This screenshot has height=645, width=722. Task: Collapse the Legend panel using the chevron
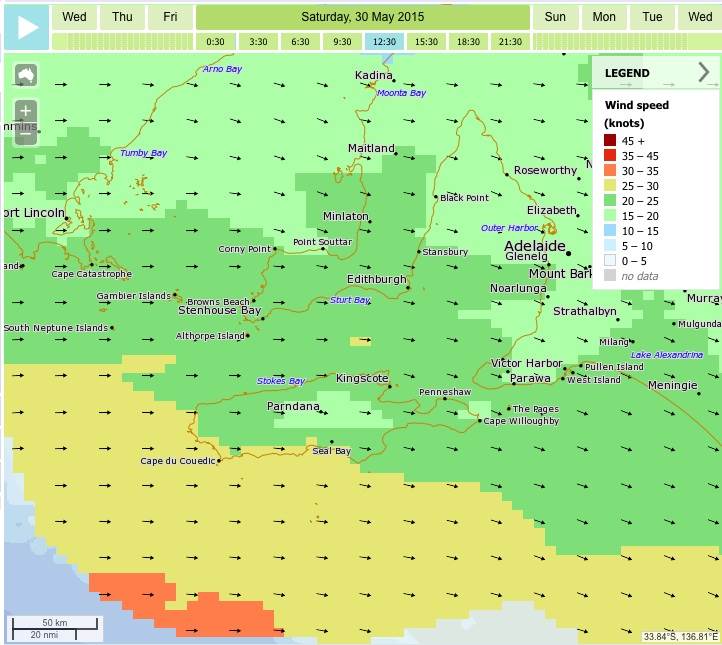[x=703, y=72]
